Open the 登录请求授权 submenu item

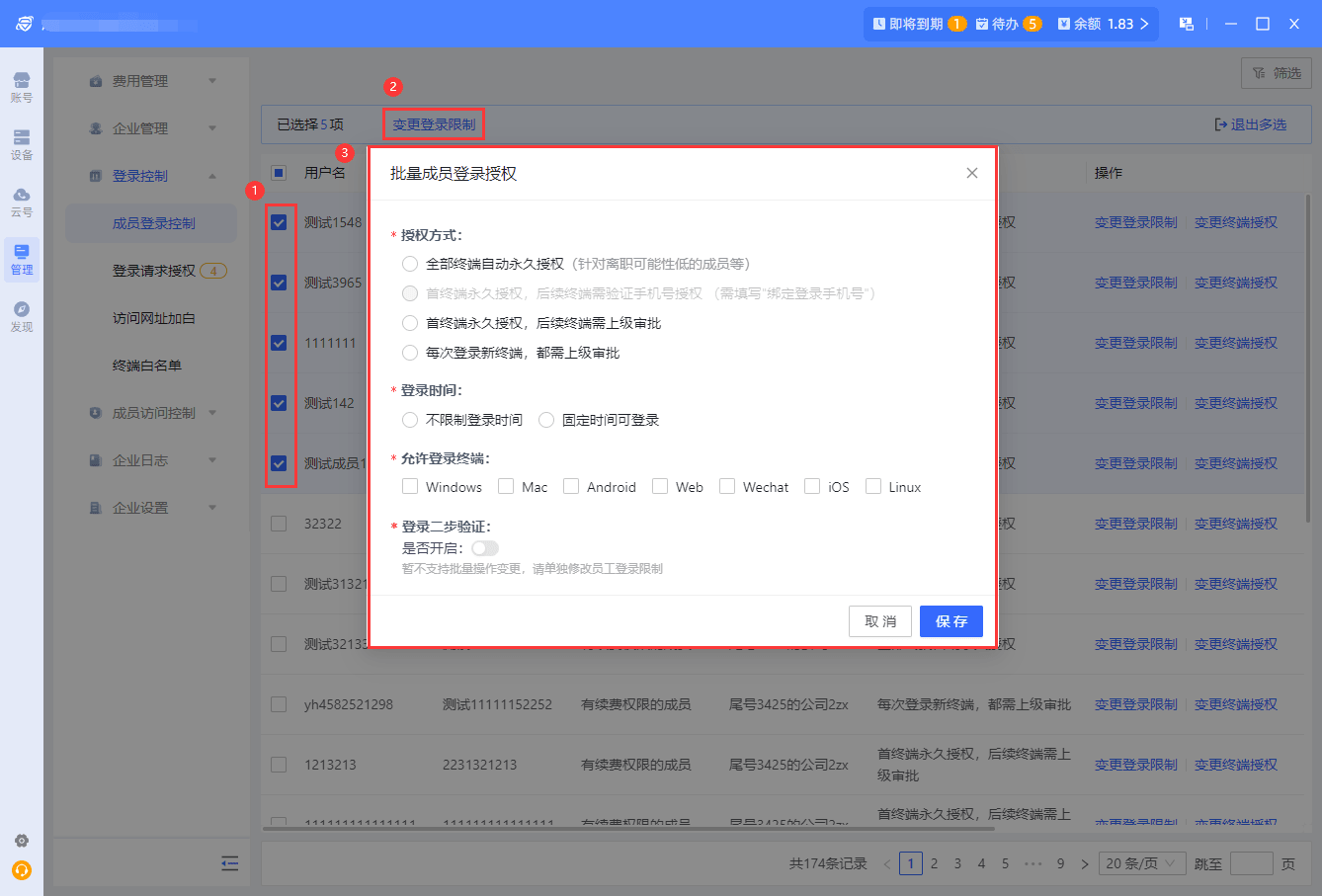[x=151, y=271]
